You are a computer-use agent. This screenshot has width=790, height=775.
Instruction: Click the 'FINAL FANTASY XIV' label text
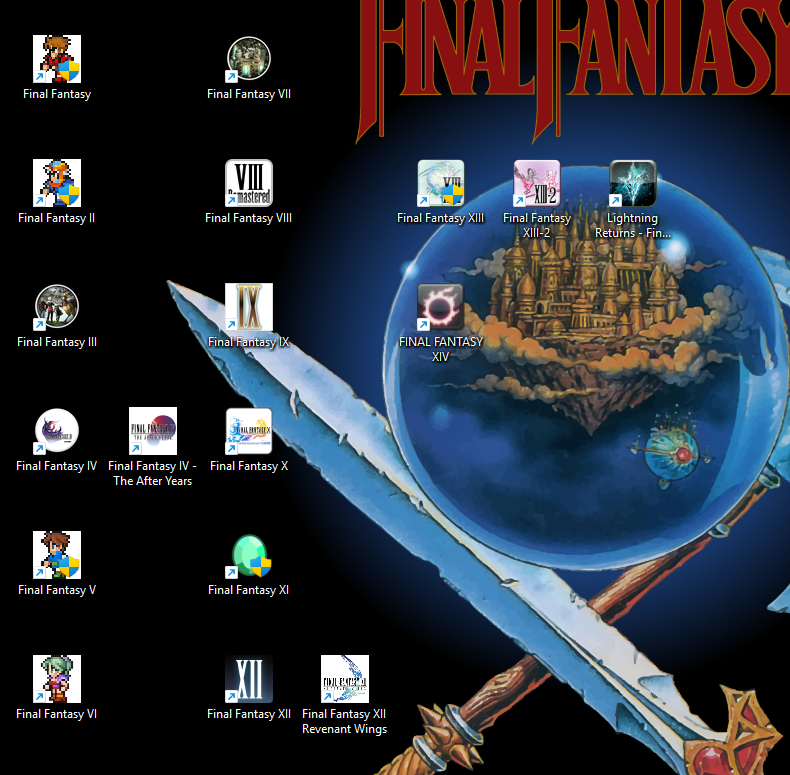click(441, 349)
